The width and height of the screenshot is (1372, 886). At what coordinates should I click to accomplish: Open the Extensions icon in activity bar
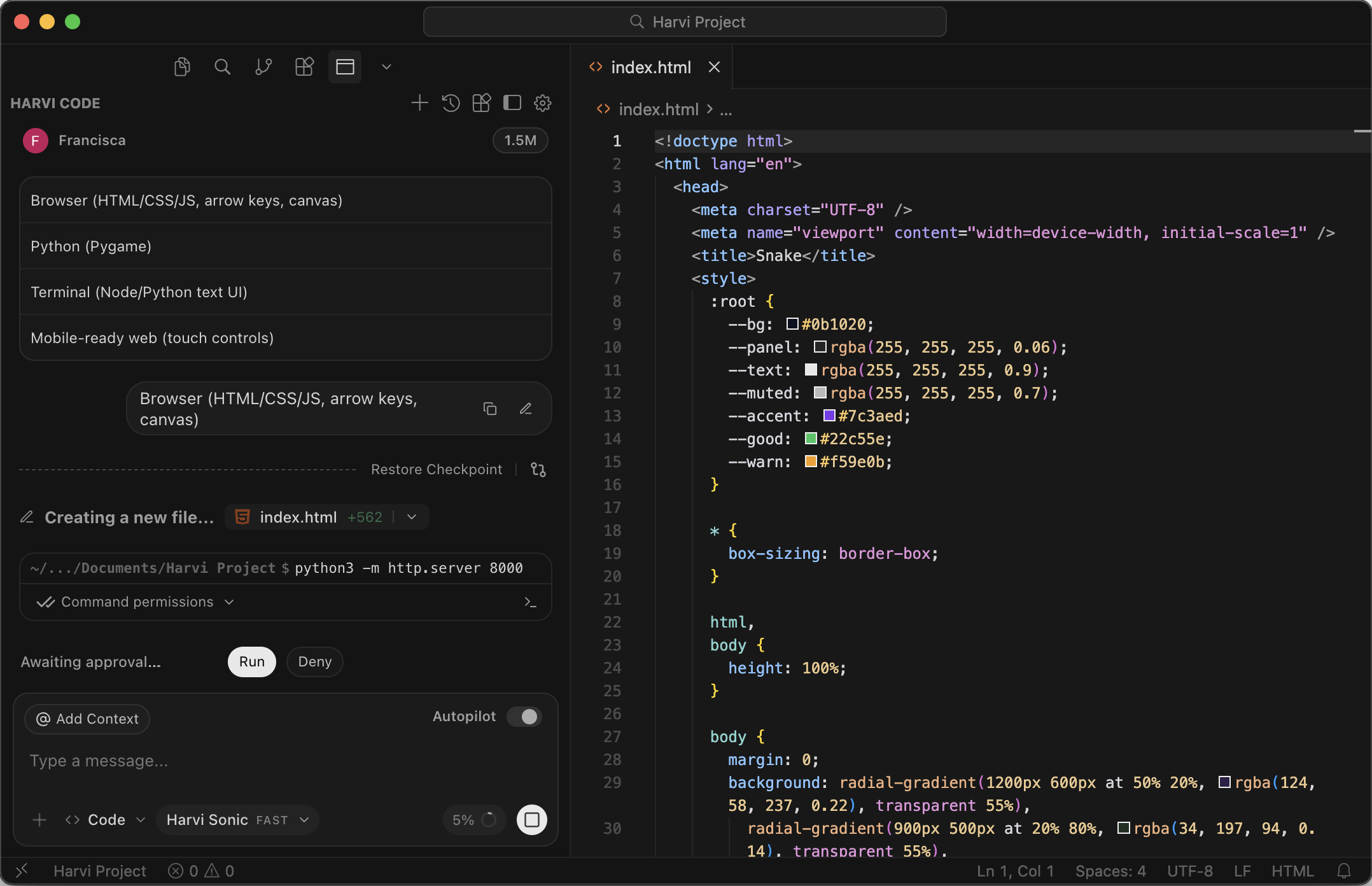(x=304, y=67)
